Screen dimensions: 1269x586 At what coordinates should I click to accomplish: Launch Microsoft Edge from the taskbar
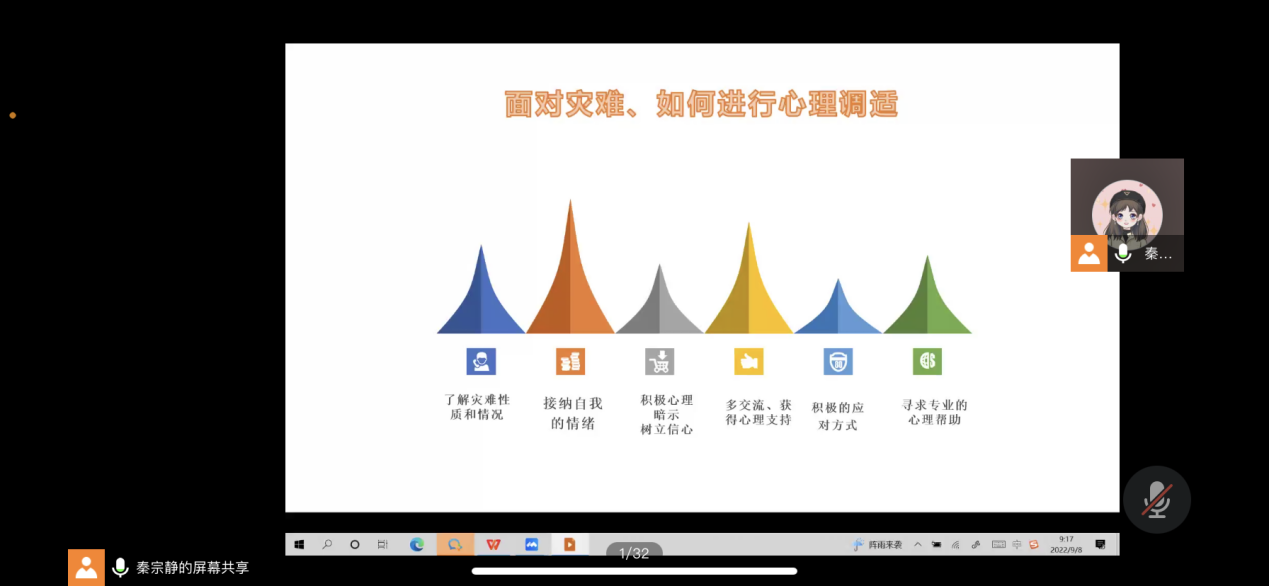coord(417,544)
